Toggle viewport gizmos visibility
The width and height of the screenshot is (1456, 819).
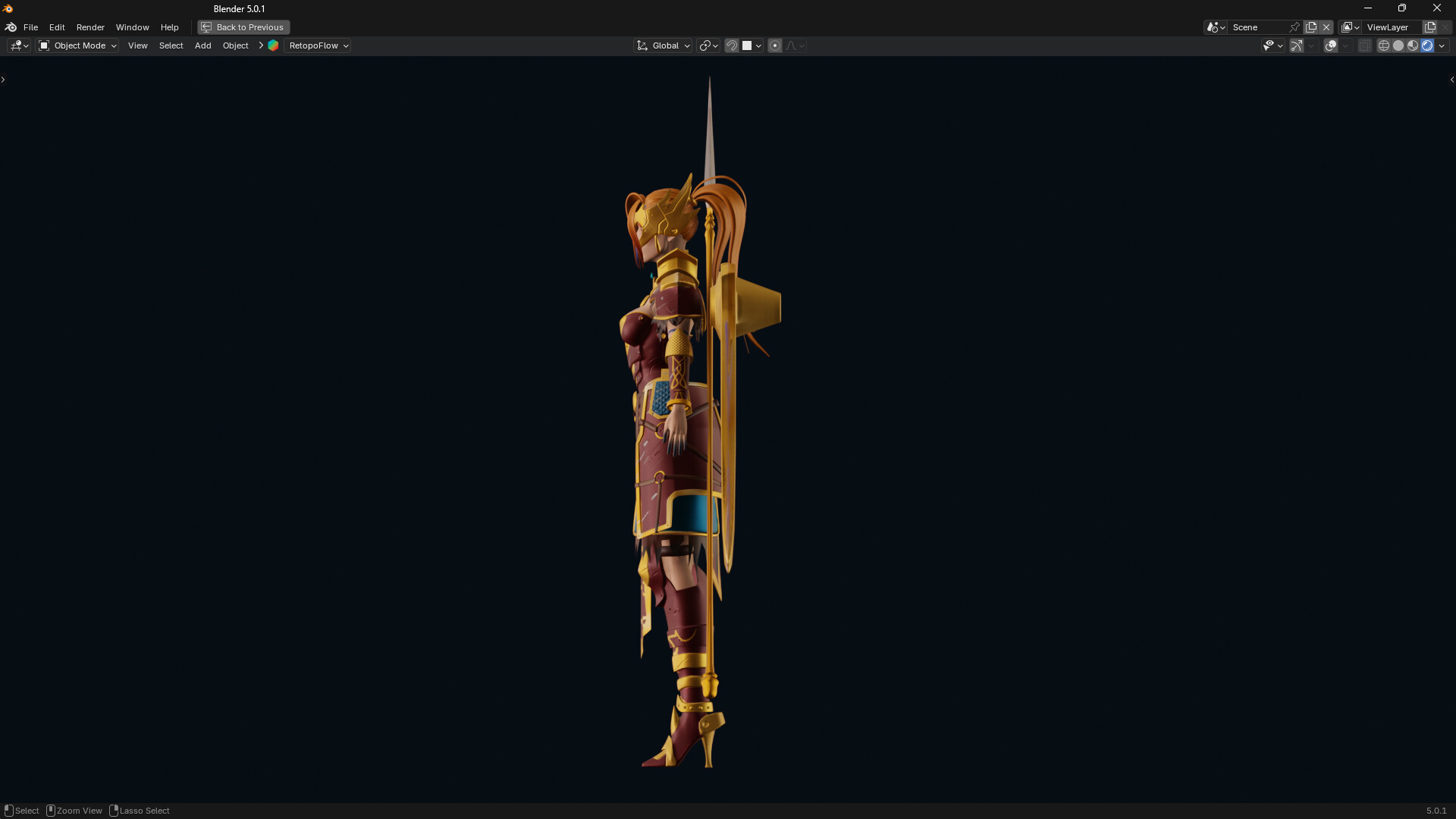coord(1296,45)
